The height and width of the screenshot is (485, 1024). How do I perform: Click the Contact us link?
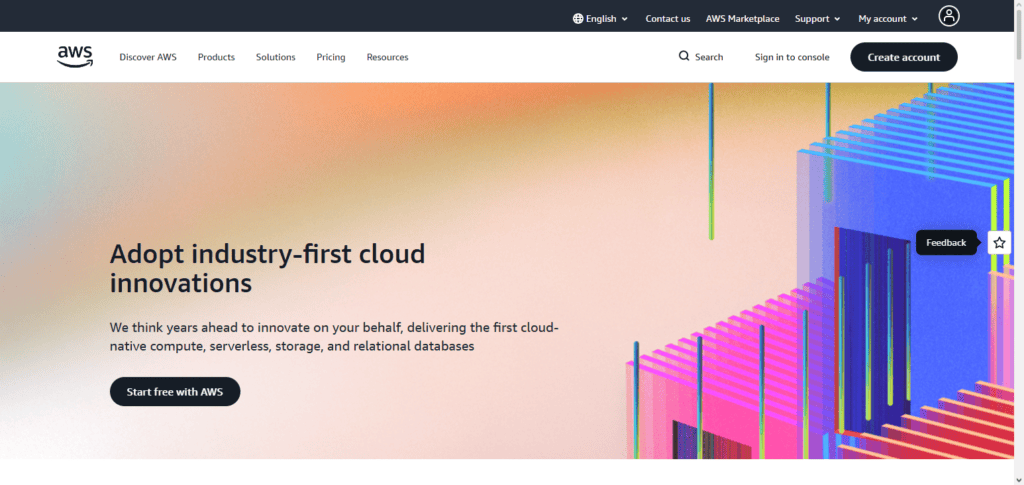(667, 19)
